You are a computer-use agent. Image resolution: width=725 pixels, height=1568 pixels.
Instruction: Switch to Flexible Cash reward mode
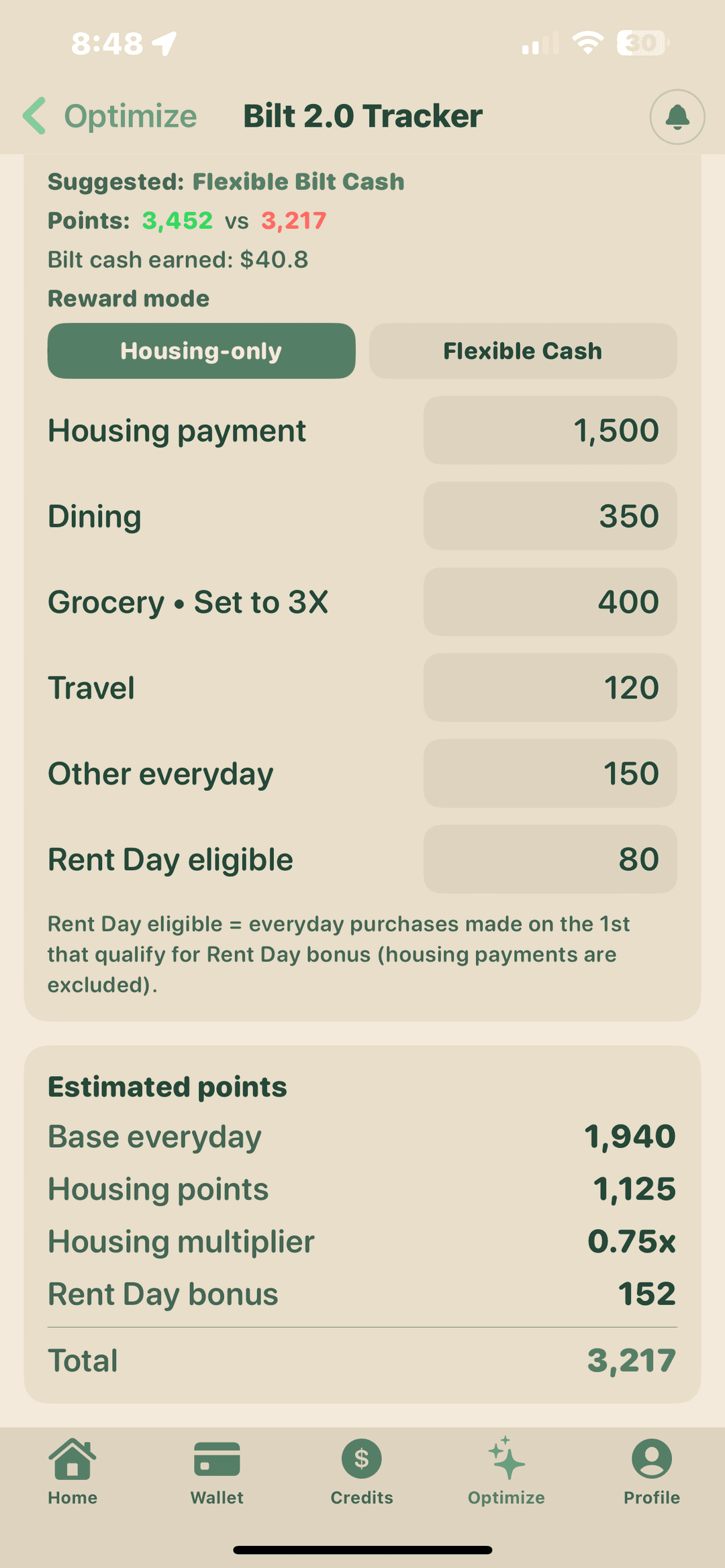(x=523, y=351)
